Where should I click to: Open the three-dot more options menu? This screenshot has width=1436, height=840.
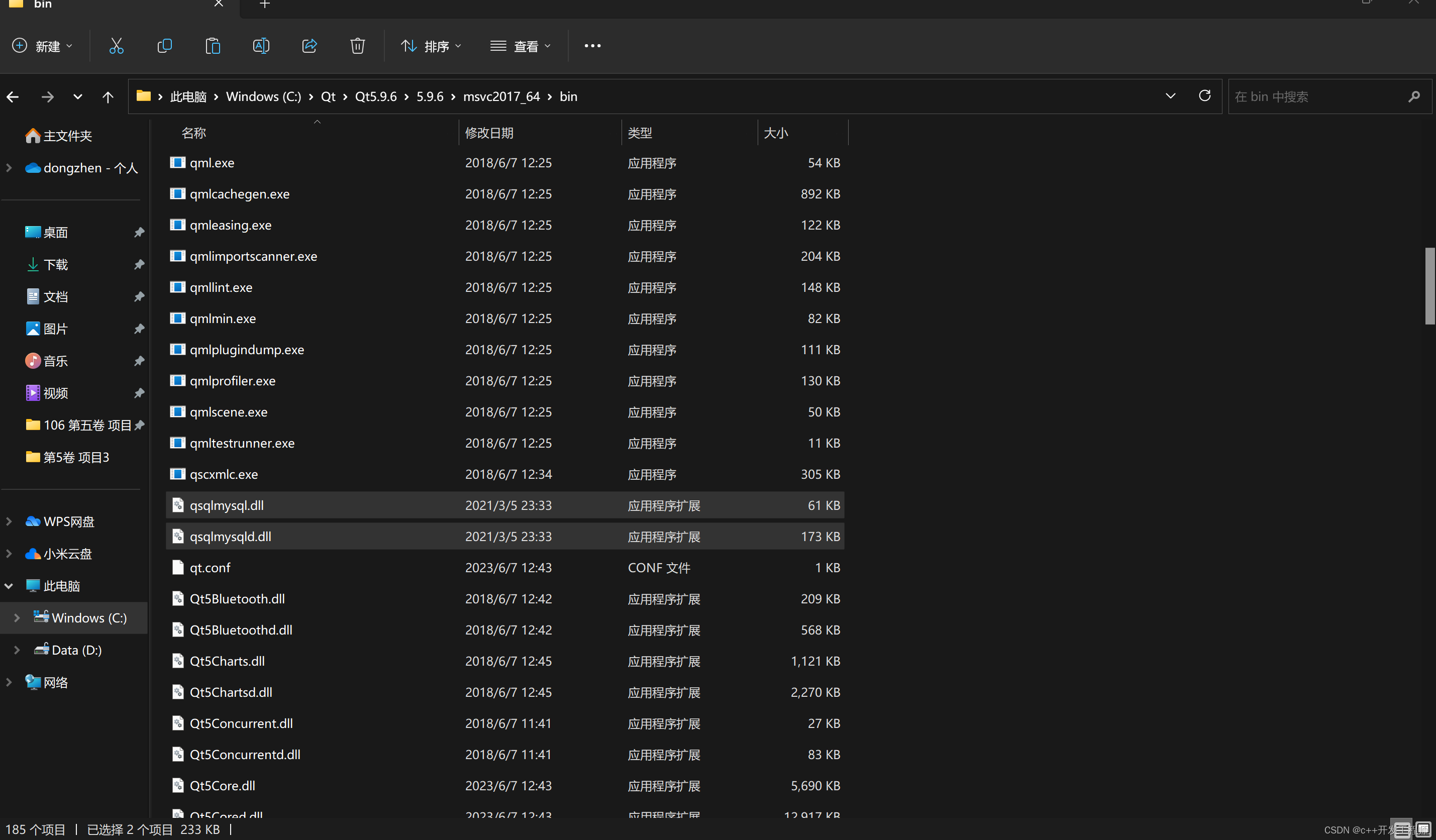[592, 46]
